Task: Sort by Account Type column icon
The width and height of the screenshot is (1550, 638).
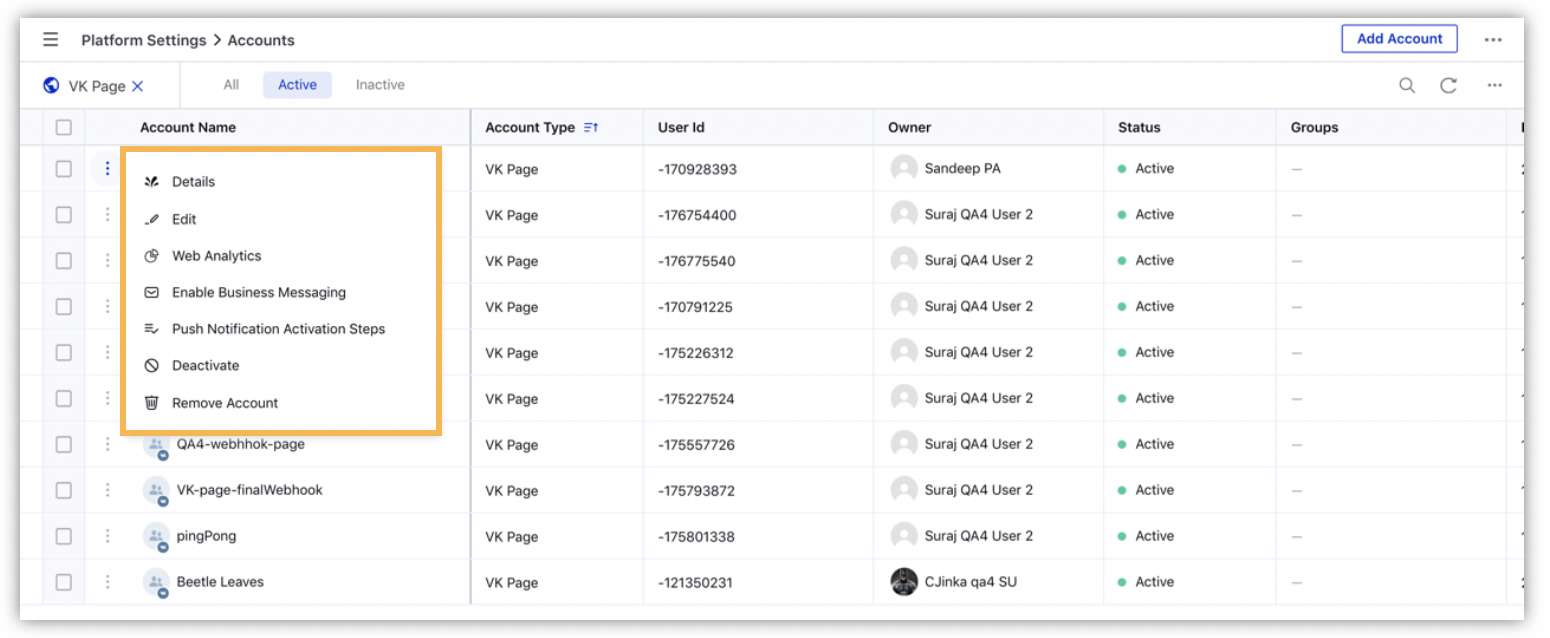Action: [x=590, y=127]
